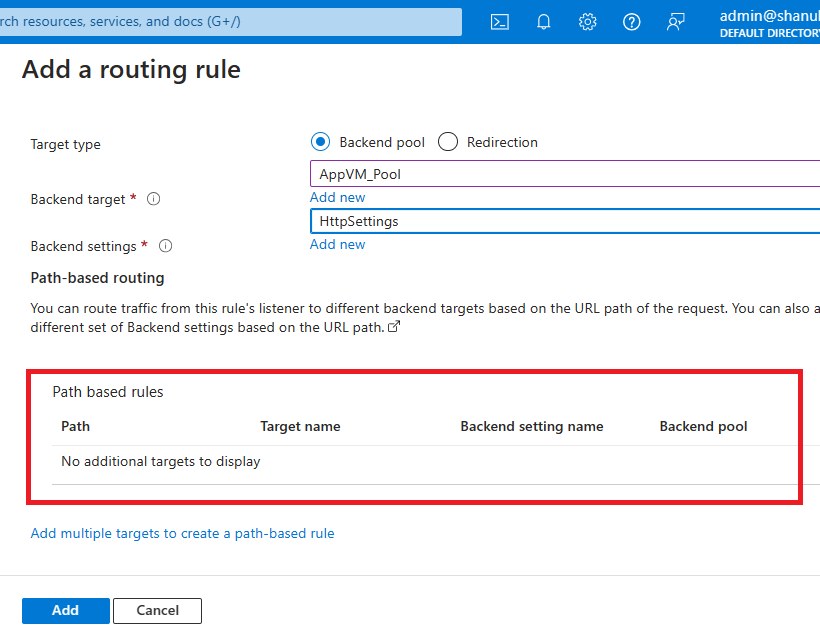Click the 'Path based rules' table title
This screenshot has width=820, height=640.
[108, 392]
